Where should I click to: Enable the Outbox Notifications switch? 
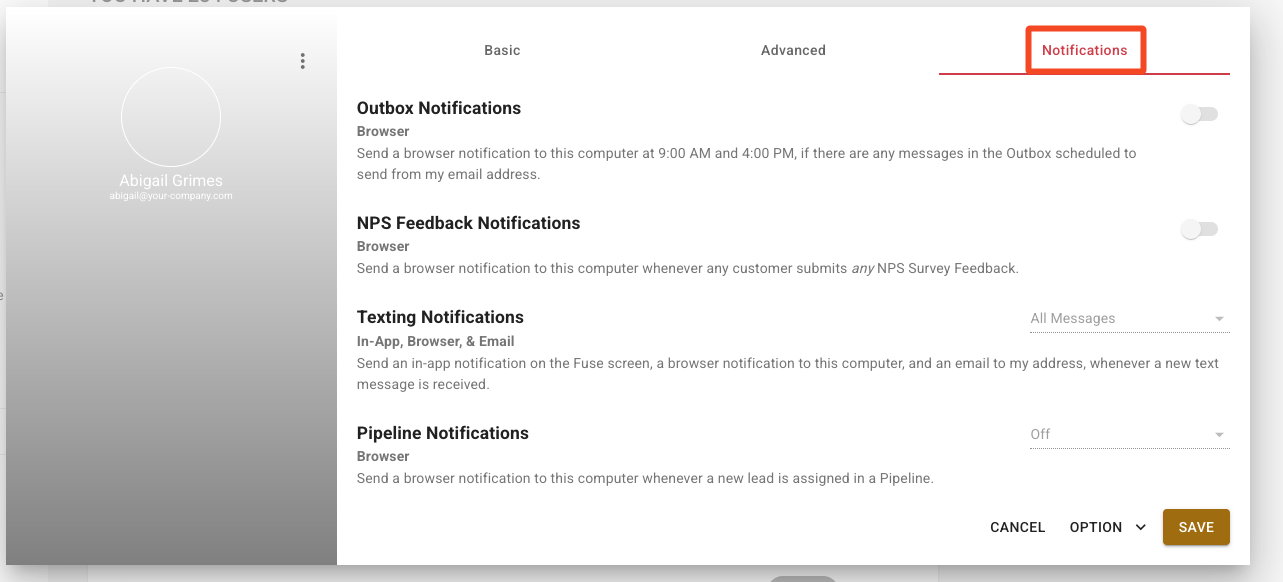pos(1199,114)
